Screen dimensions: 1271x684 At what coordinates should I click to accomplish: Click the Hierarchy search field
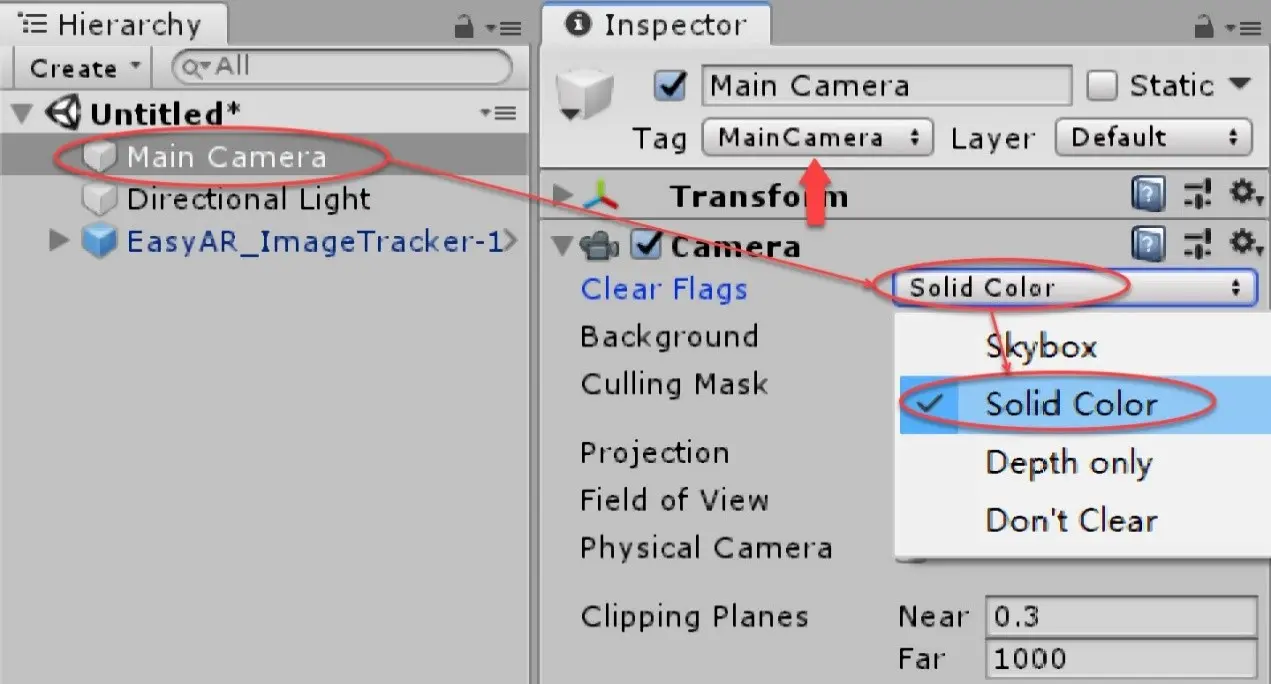click(x=341, y=68)
